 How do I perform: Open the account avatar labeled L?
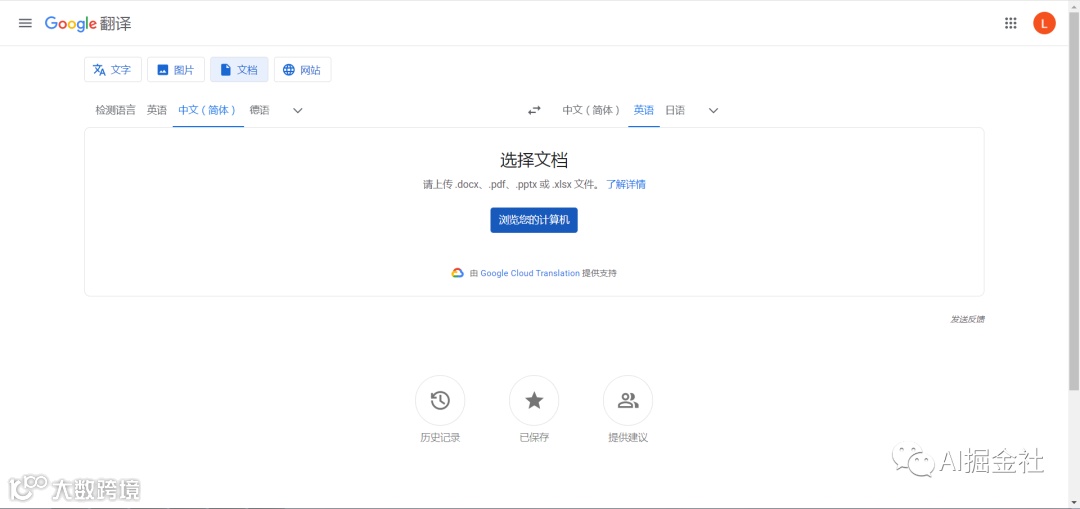tap(1044, 23)
